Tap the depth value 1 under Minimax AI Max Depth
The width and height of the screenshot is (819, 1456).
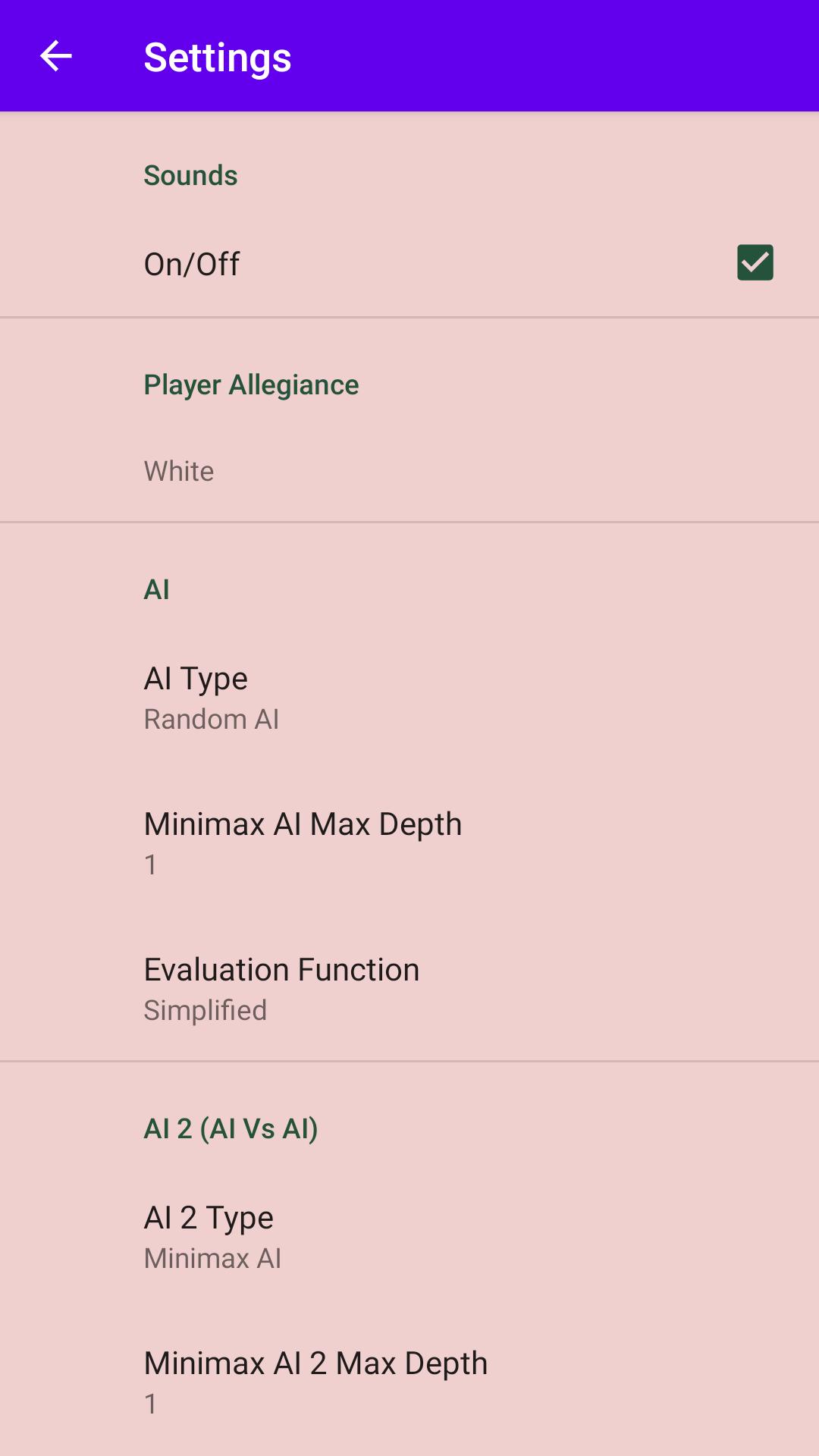151,864
